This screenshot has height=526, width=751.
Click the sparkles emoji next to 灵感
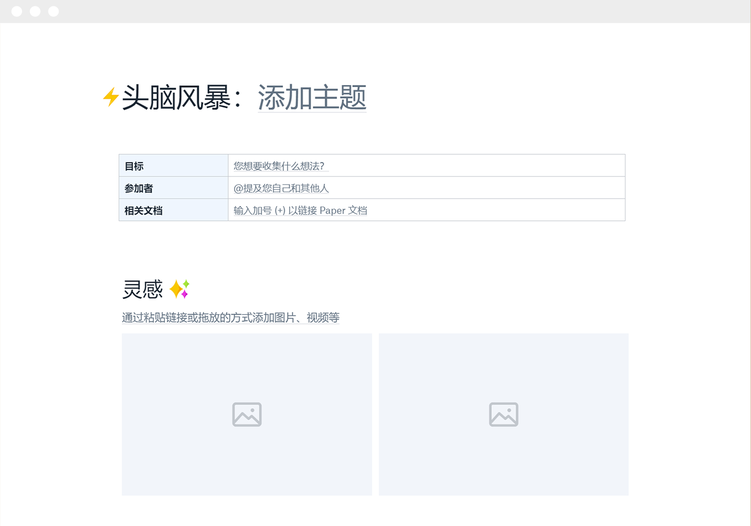click(179, 289)
